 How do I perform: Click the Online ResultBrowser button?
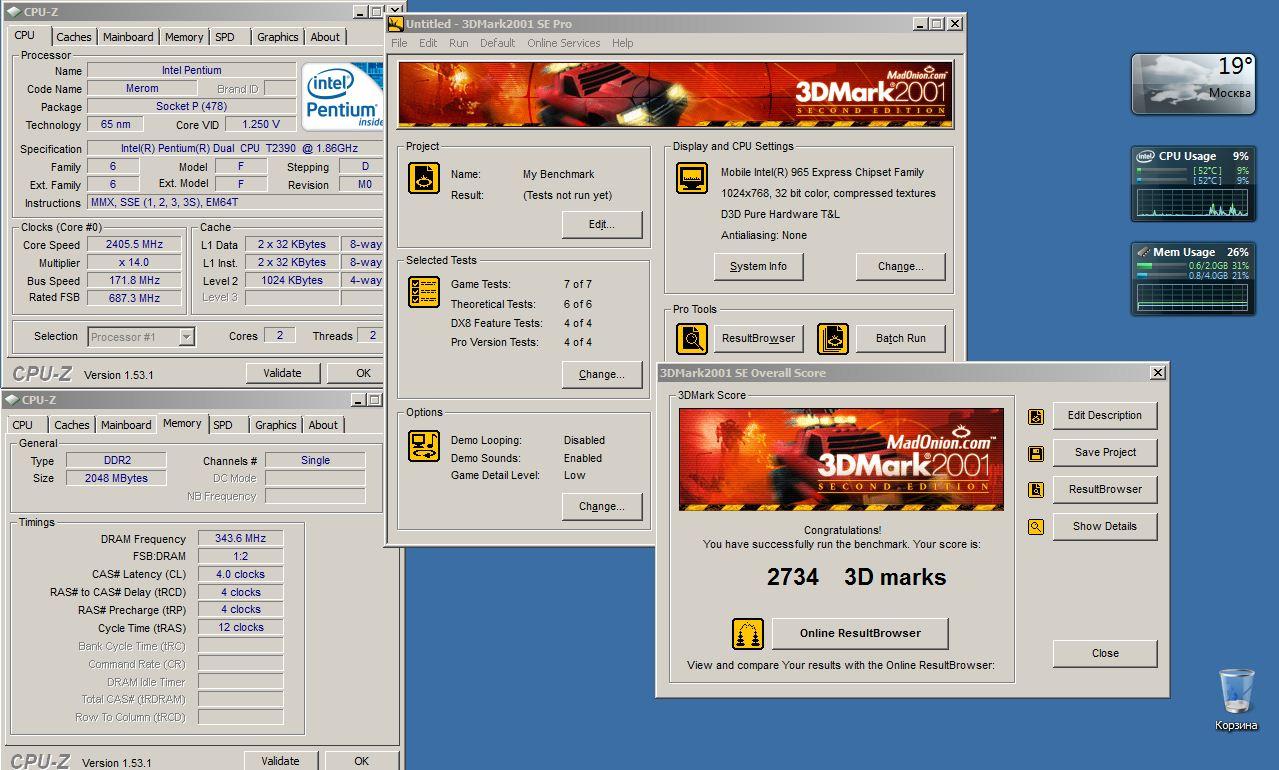(860, 633)
